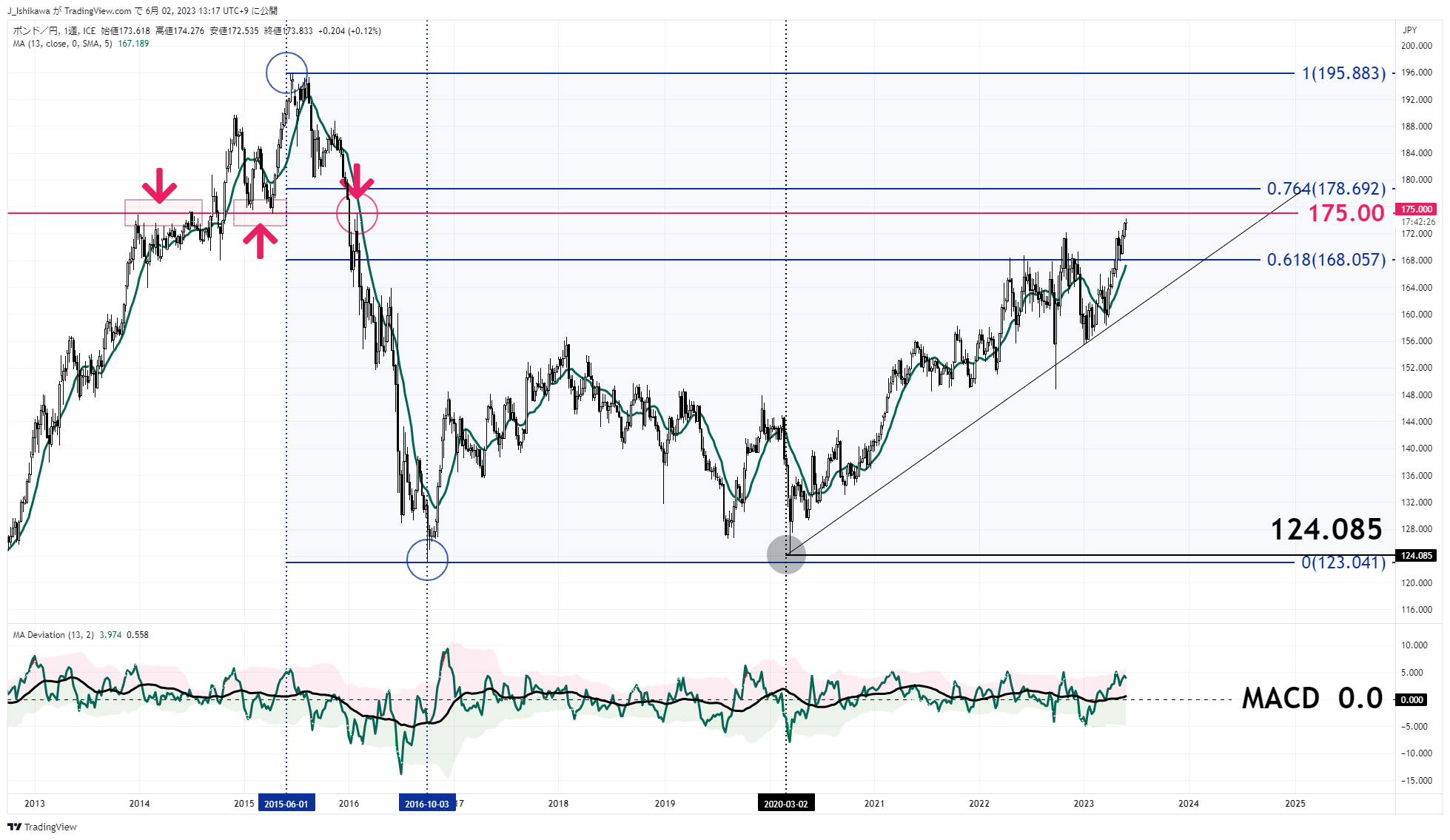The height and width of the screenshot is (840, 1450).
Task: Click the 124.085 black price tag on the axis
Action: pyautogui.click(x=1416, y=555)
